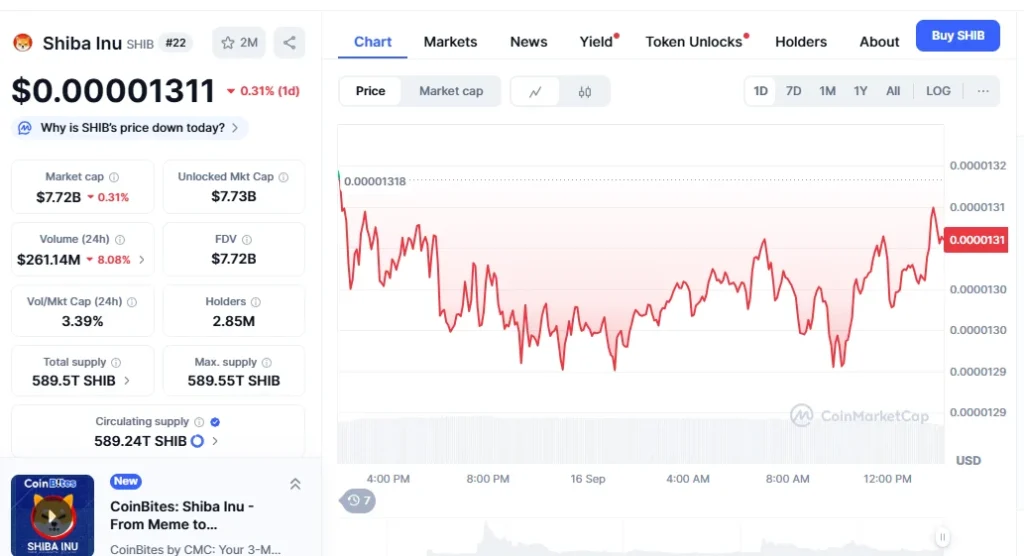This screenshot has height=556, width=1024.
Task: Expand the Total supply details chevron
Action: pyautogui.click(x=126, y=381)
